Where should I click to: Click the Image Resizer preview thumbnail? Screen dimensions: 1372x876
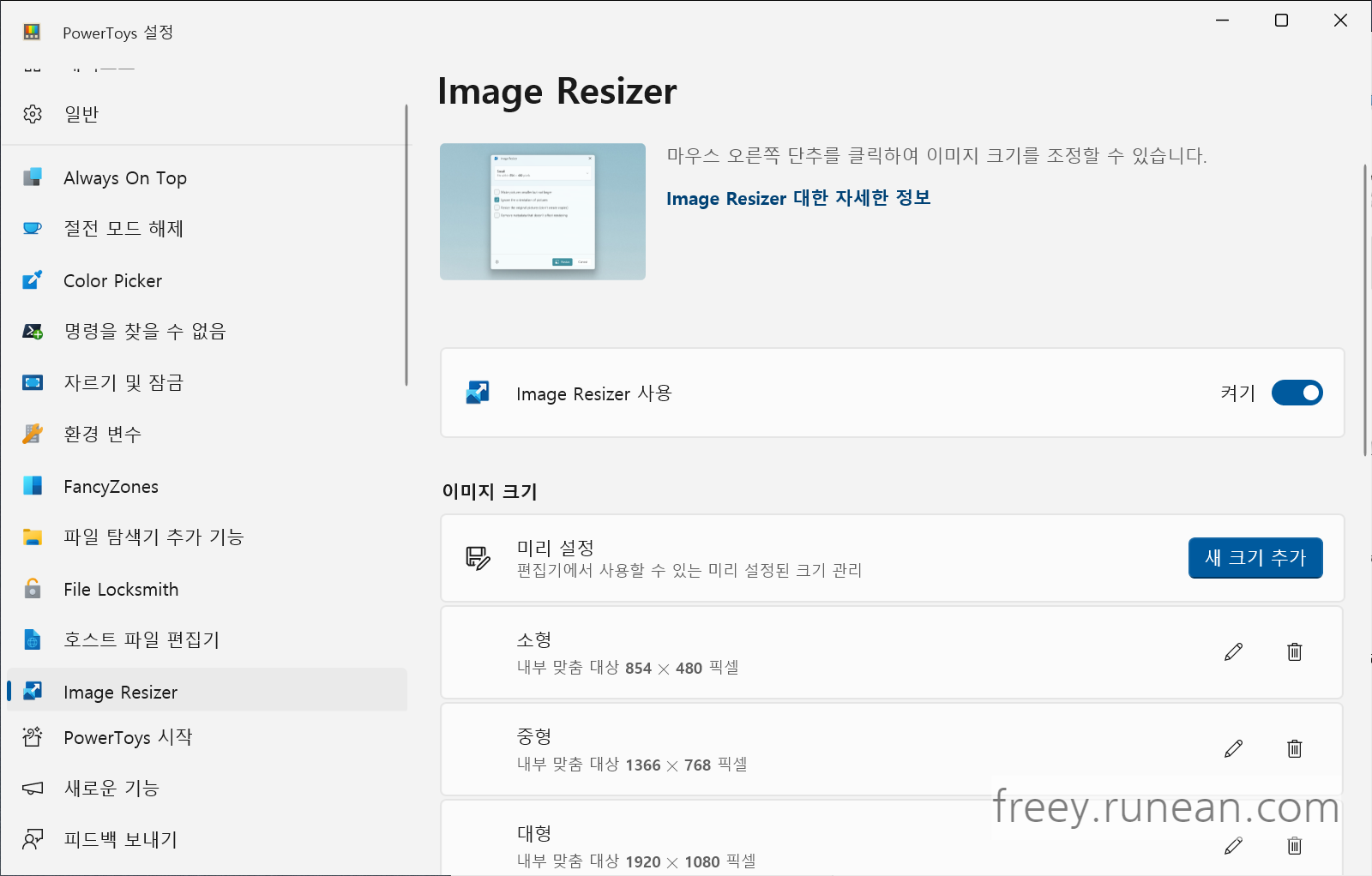coord(542,211)
